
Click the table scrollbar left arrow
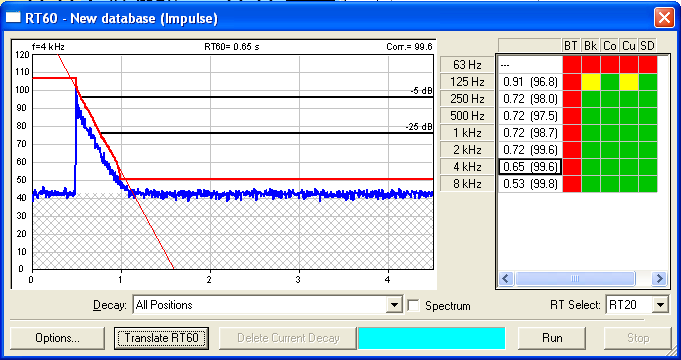pyautogui.click(x=506, y=278)
